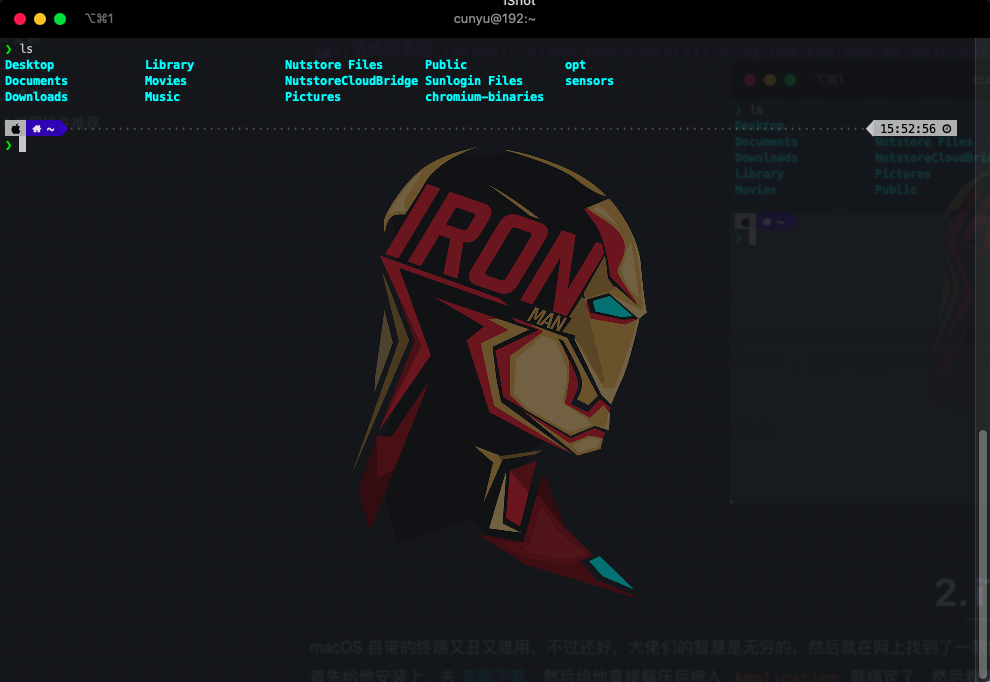Minimize the window with the yellow button
Image resolution: width=990 pixels, height=682 pixels.
(x=40, y=19)
